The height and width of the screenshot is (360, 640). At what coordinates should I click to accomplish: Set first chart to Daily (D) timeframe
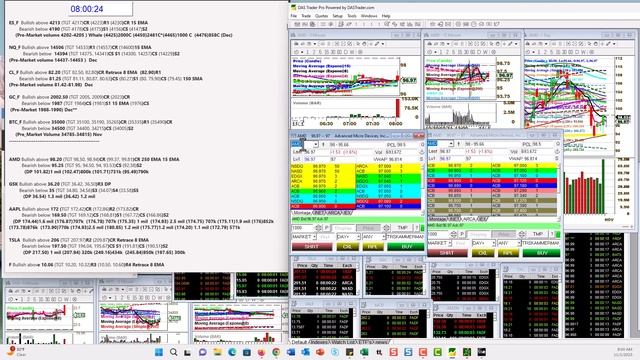pos(346,52)
